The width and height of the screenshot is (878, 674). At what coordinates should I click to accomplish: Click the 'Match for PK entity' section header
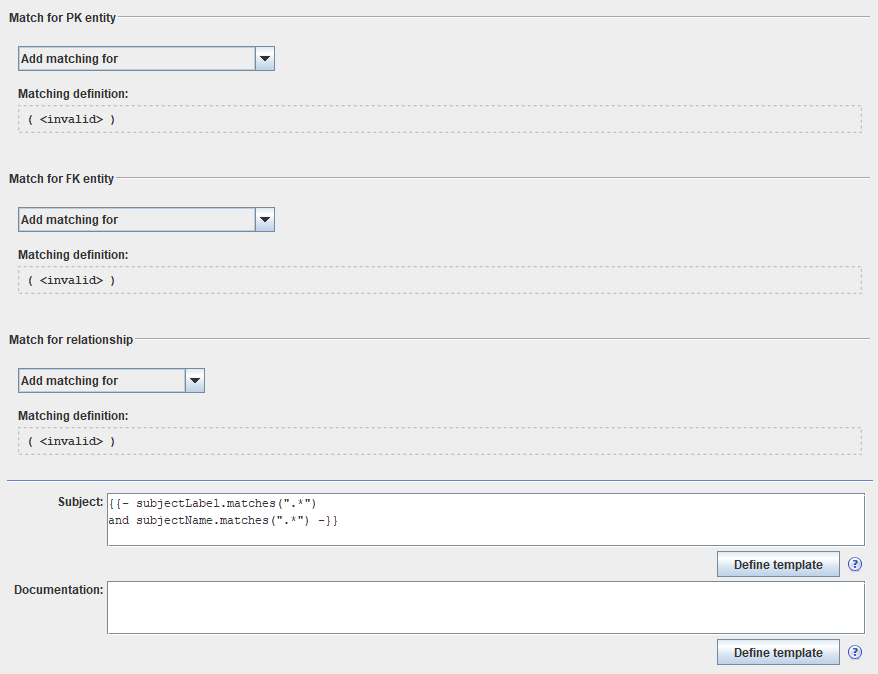pos(63,18)
